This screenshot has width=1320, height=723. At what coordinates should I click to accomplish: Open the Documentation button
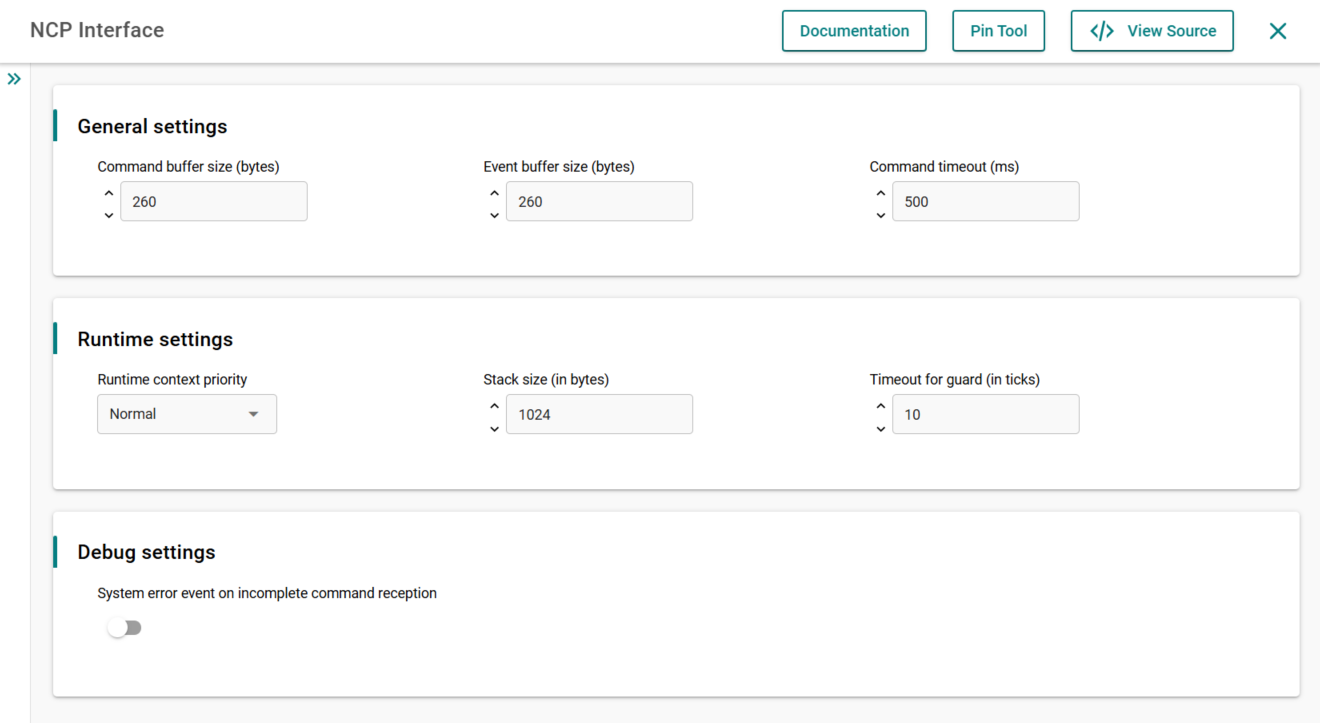click(x=854, y=31)
